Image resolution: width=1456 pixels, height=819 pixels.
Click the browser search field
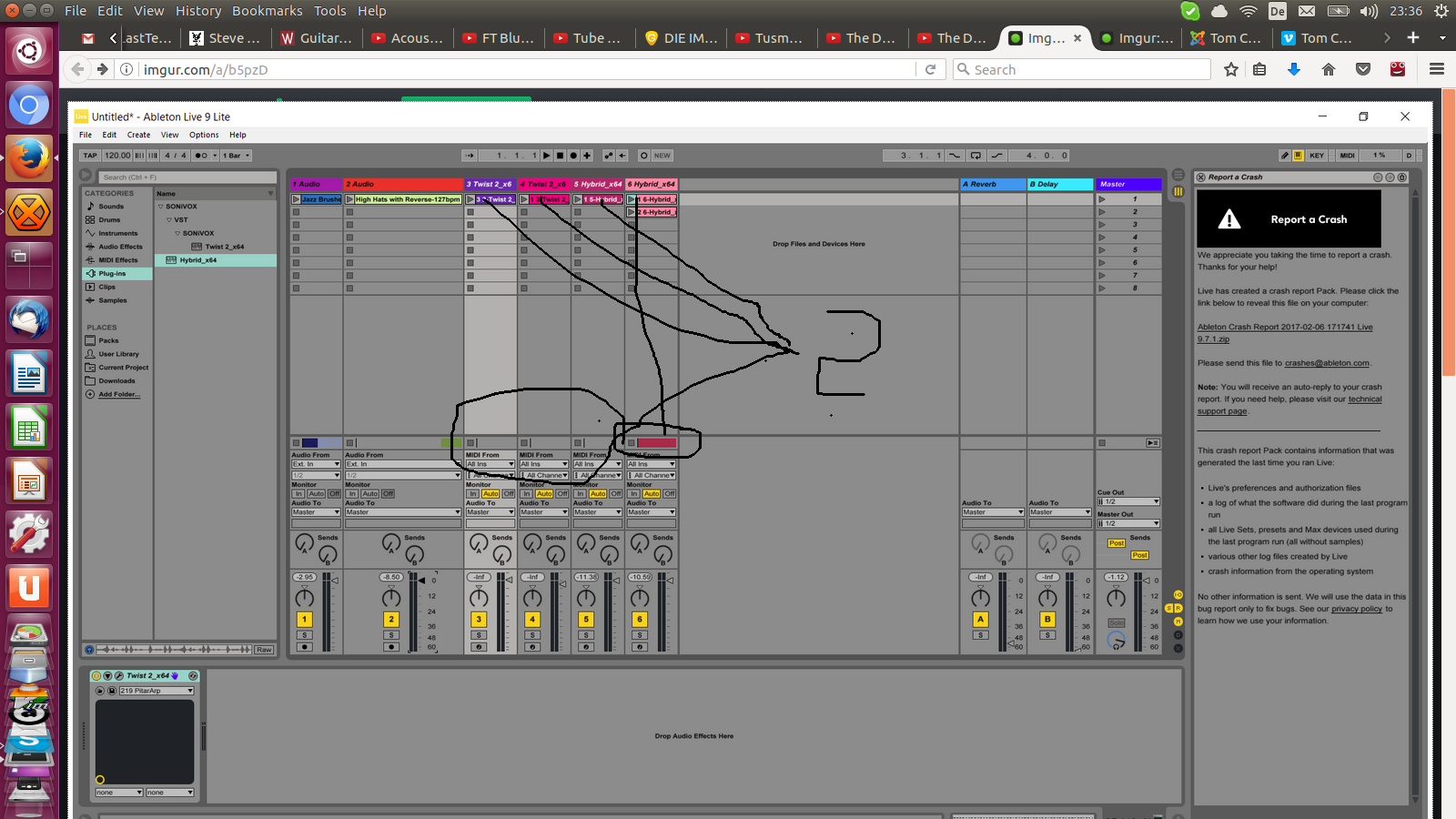point(187,177)
